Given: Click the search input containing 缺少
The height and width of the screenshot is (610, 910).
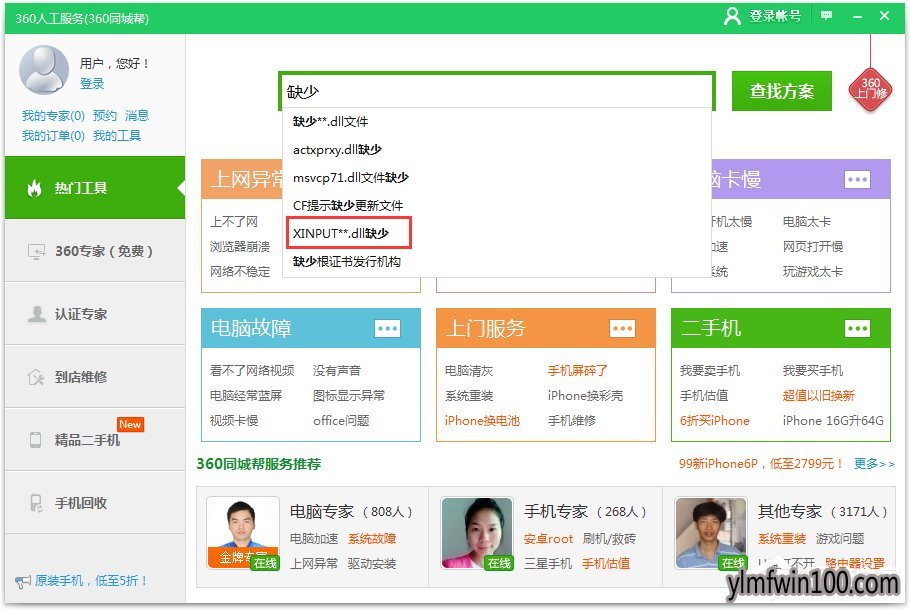Looking at the screenshot, I should point(497,91).
